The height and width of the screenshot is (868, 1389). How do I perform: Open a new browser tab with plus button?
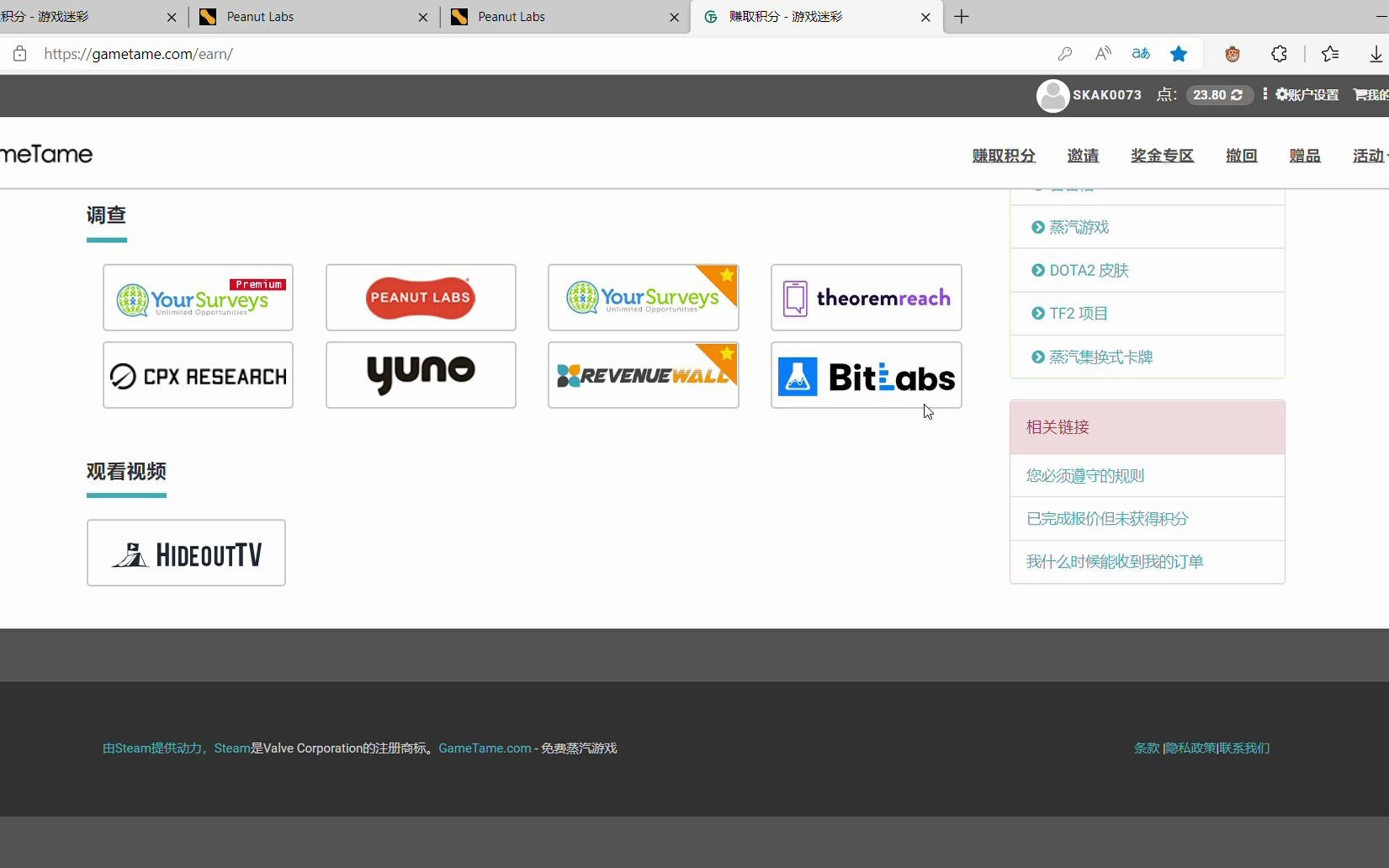click(962, 17)
